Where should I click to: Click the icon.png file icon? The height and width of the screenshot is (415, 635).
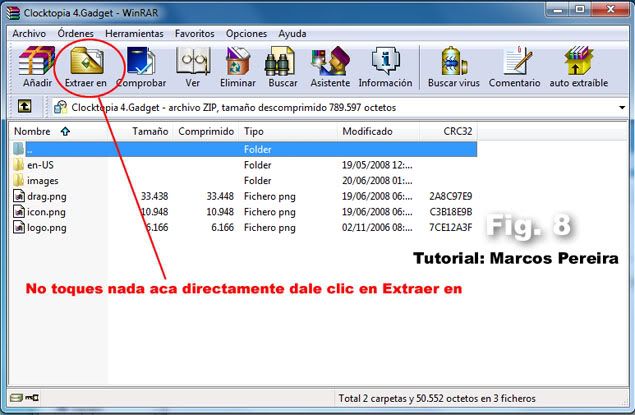pos(19,211)
